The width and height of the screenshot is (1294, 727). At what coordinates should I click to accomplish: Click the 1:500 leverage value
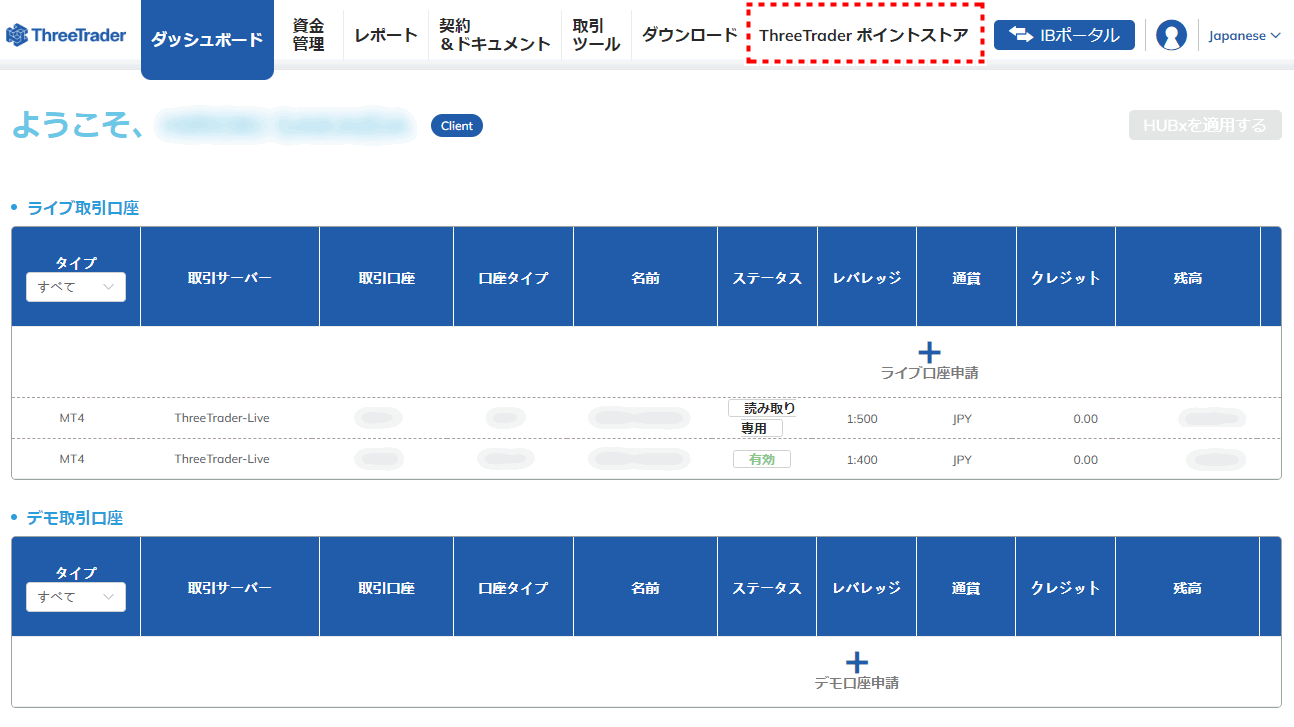862,419
